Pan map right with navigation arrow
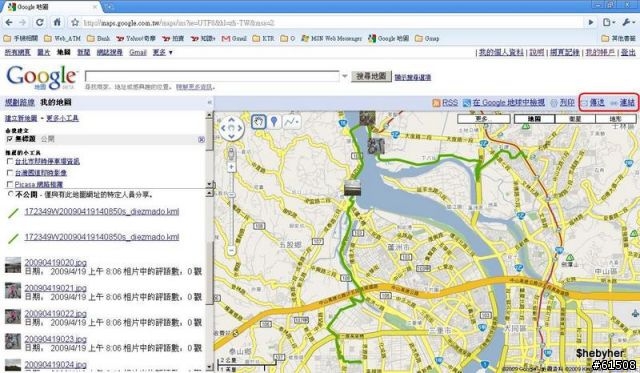This screenshot has height=373, width=640. click(x=240, y=128)
